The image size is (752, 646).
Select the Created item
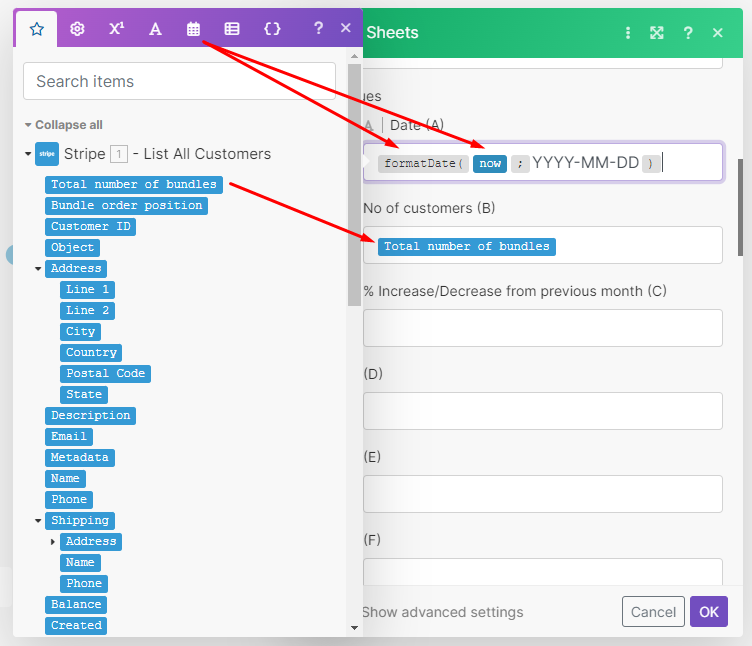coord(76,625)
